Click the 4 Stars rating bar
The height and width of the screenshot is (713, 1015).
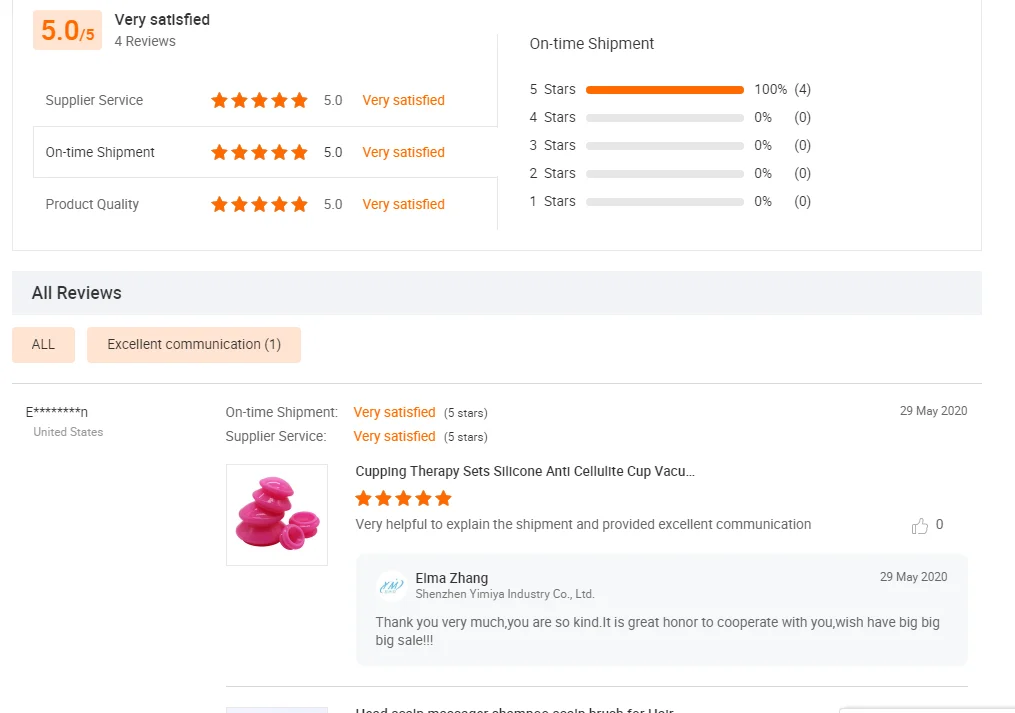(664, 118)
